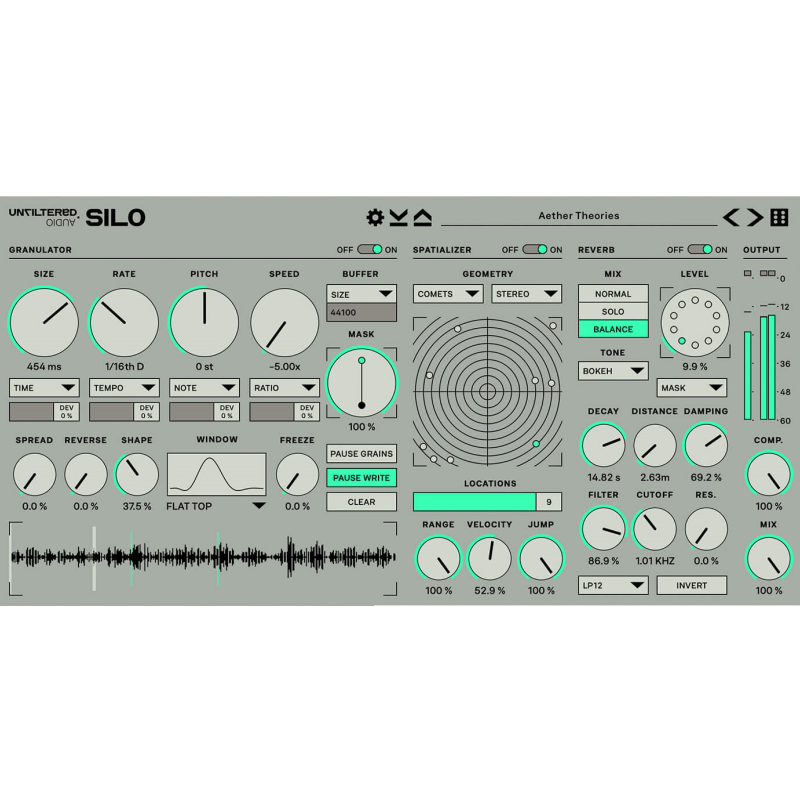Viewport: 800px width, 800px height.
Task: Select SOLO reverb mix mode
Action: [613, 312]
